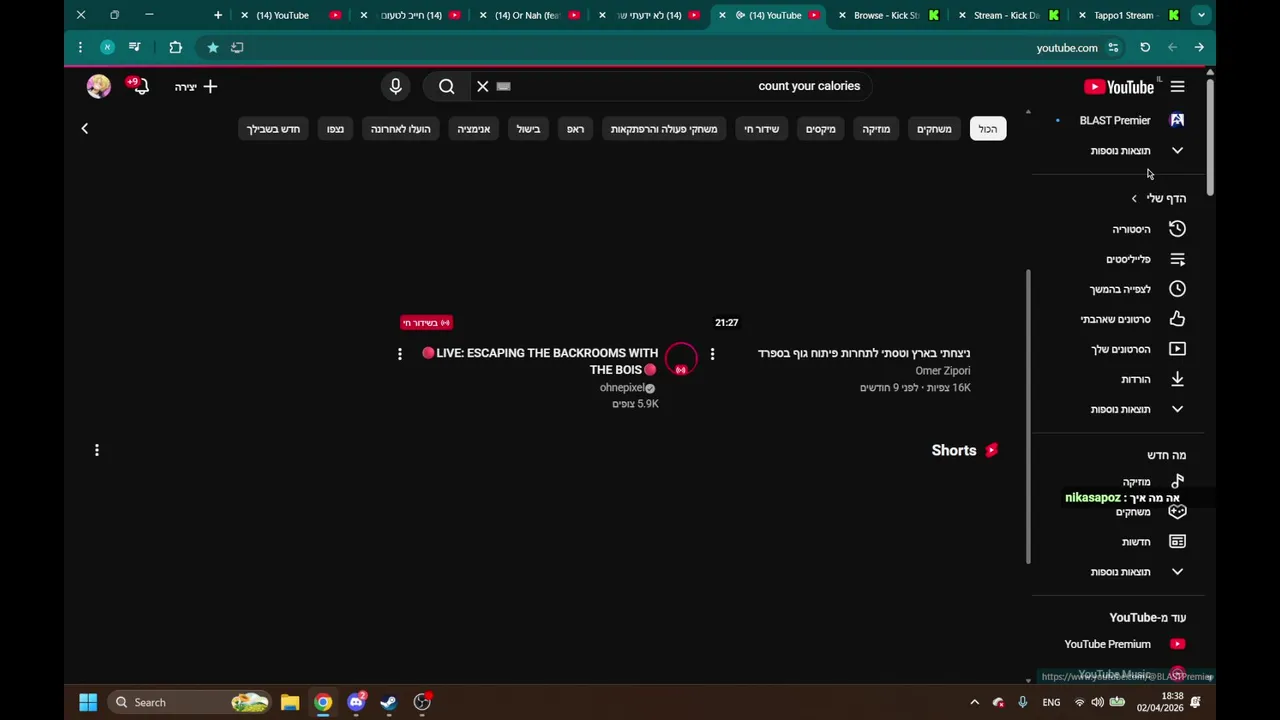Open the 'הדף שלי' section
The height and width of the screenshot is (720, 1280).
click(1158, 198)
